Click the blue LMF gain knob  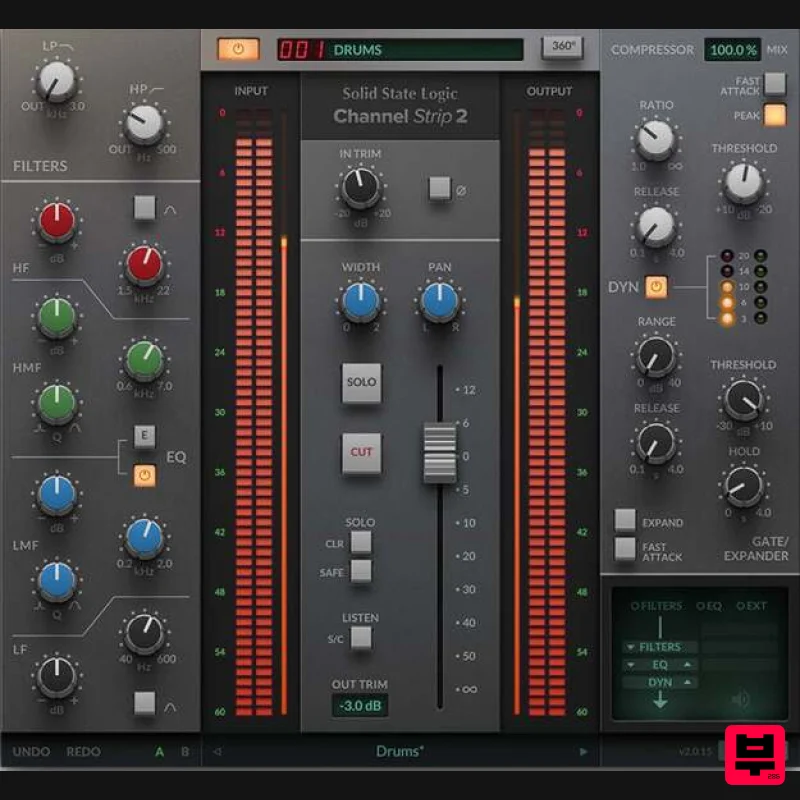[57, 494]
